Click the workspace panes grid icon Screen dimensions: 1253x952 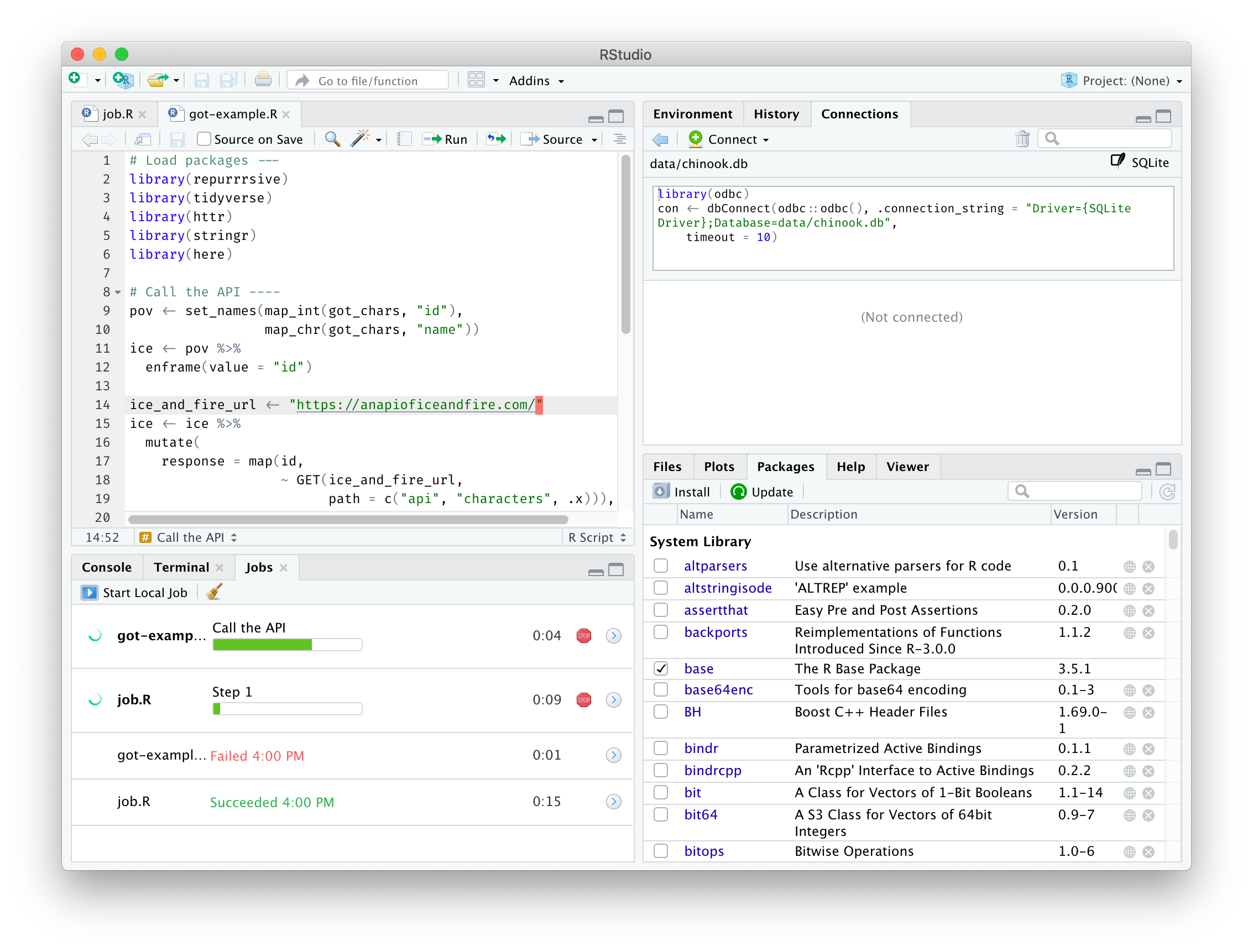[476, 80]
